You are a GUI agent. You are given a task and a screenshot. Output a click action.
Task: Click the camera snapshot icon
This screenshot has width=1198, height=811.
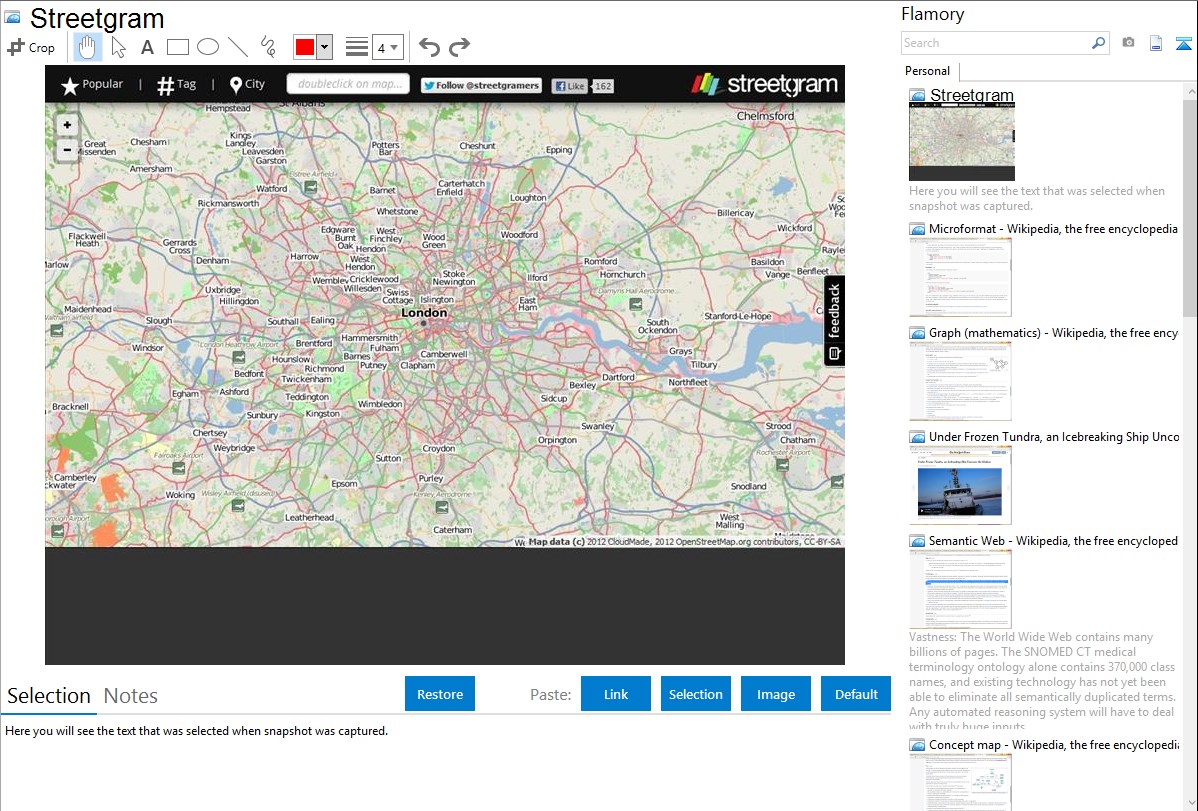click(1128, 43)
